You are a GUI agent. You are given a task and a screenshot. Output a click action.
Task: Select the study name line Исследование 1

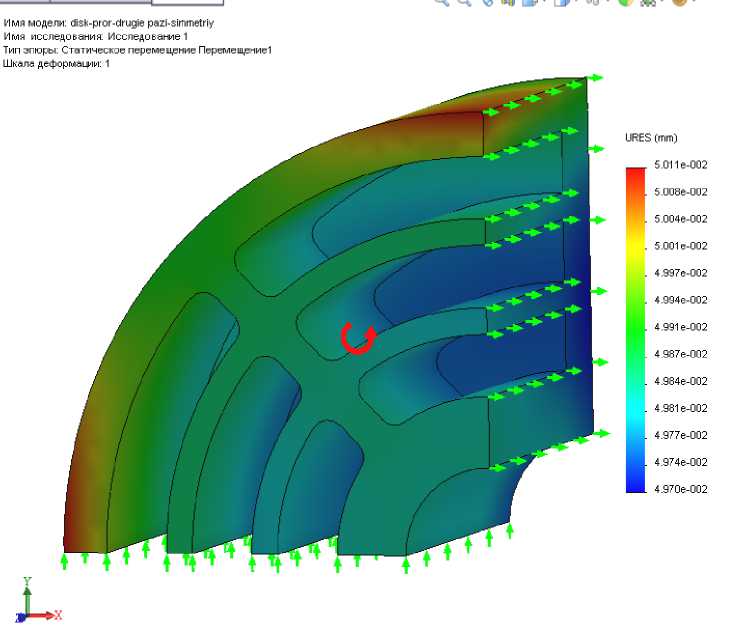pos(95,35)
